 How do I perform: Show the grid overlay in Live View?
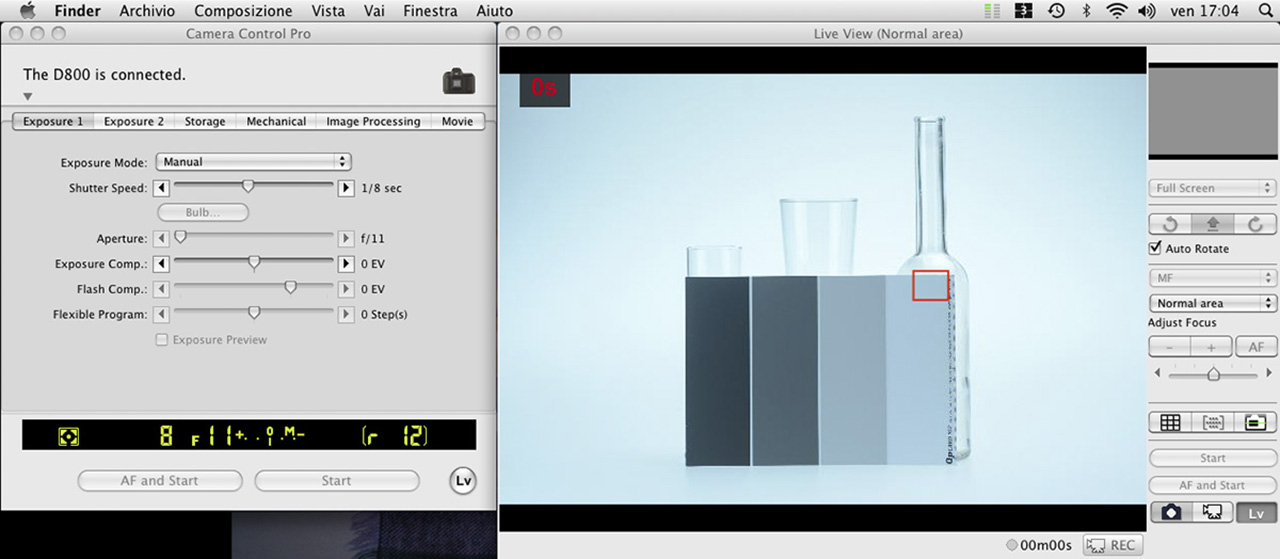1170,423
